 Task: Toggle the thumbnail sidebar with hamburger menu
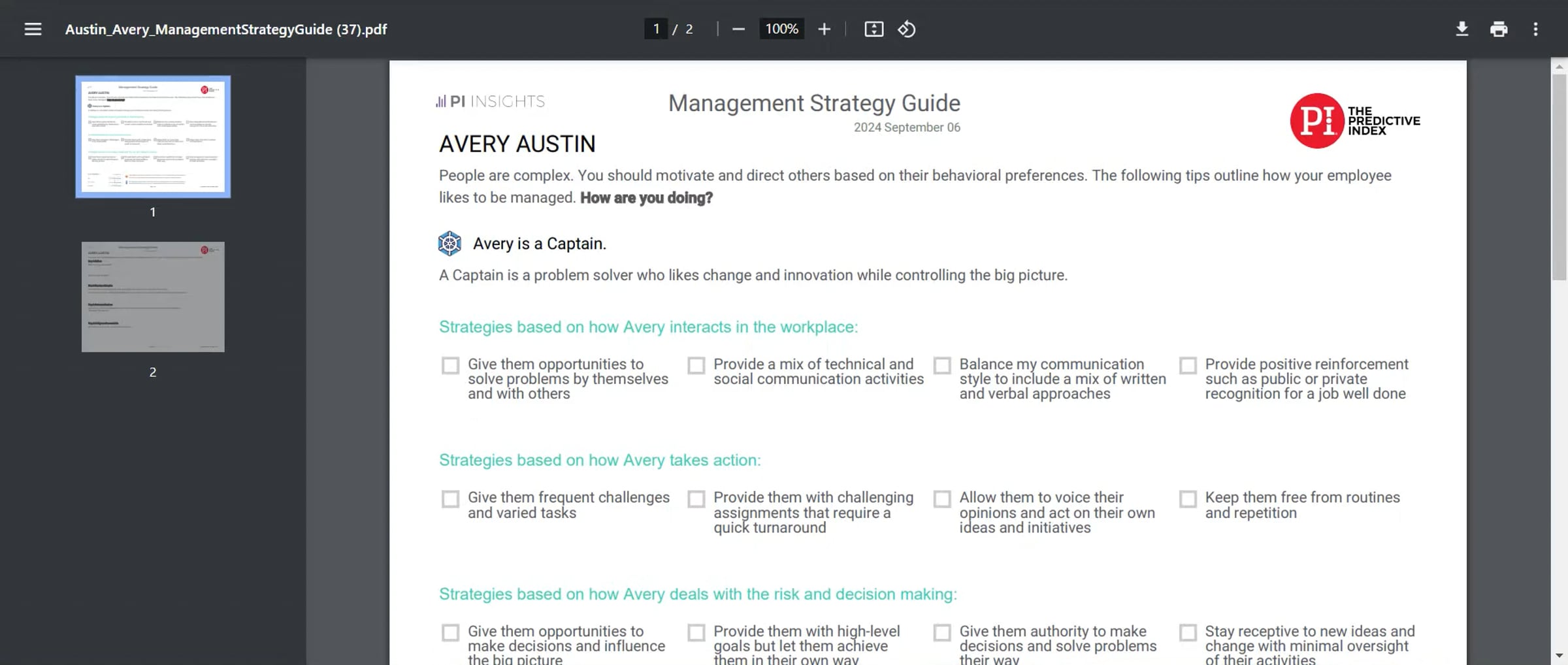click(x=32, y=29)
